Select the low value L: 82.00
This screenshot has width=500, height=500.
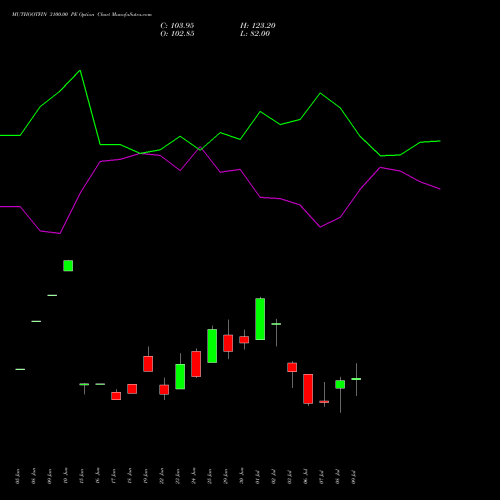[255, 34]
